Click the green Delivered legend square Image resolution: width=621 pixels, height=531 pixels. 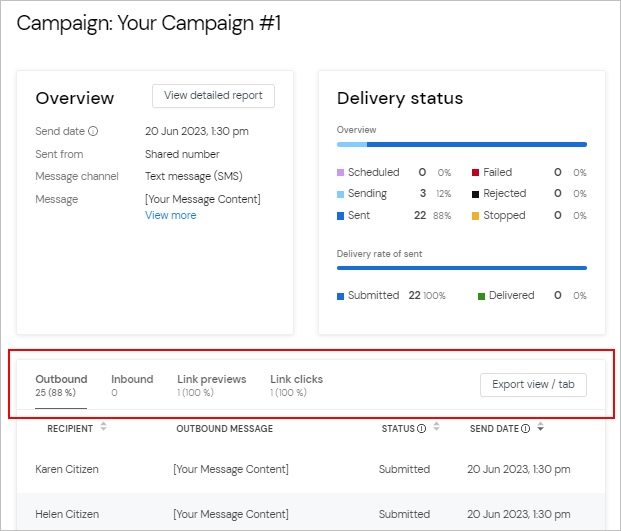click(482, 296)
